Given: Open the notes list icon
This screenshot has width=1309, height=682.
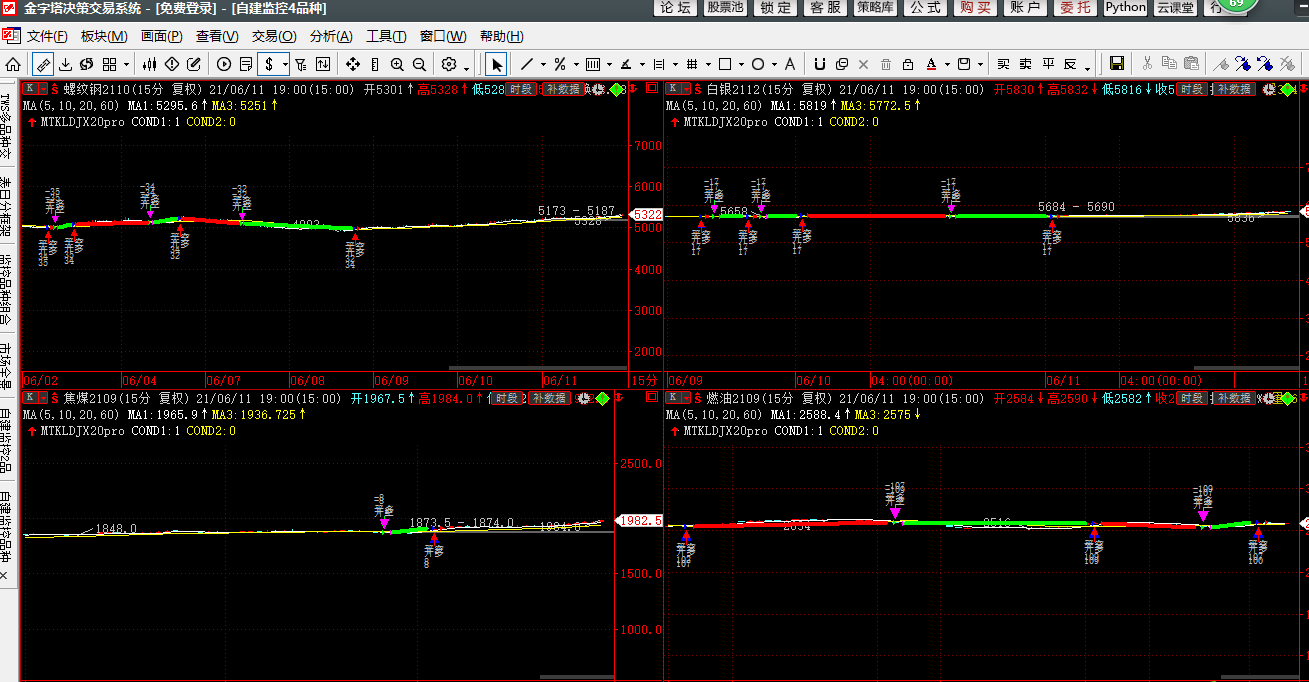Looking at the screenshot, I should [246, 64].
